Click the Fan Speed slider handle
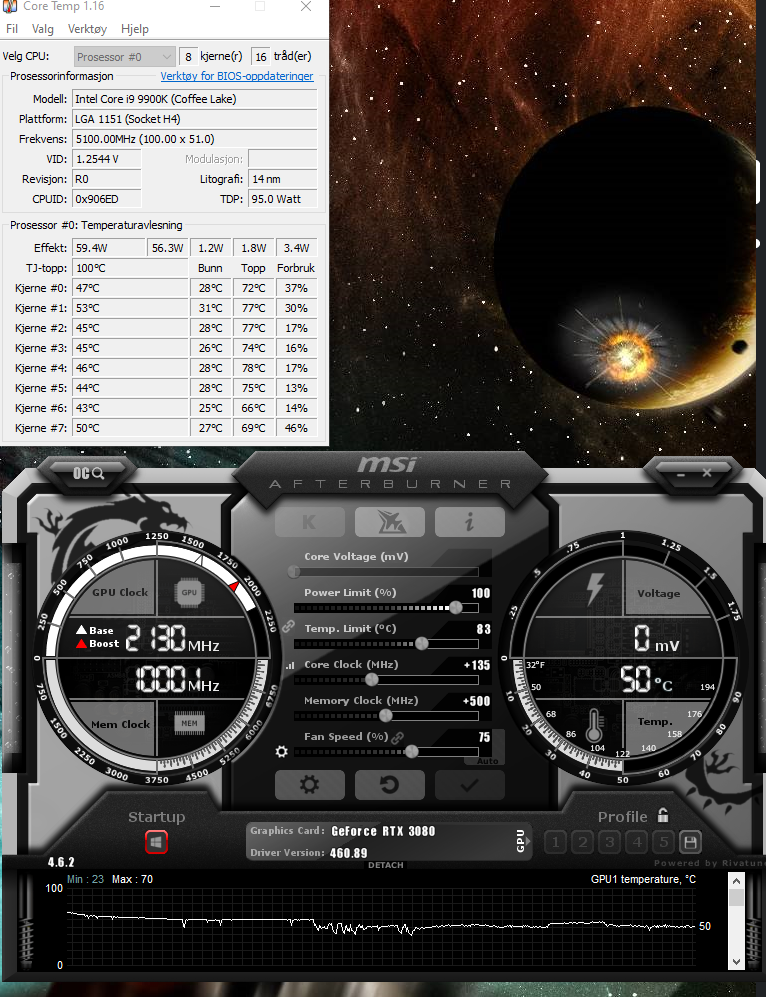766x997 pixels. 411,752
